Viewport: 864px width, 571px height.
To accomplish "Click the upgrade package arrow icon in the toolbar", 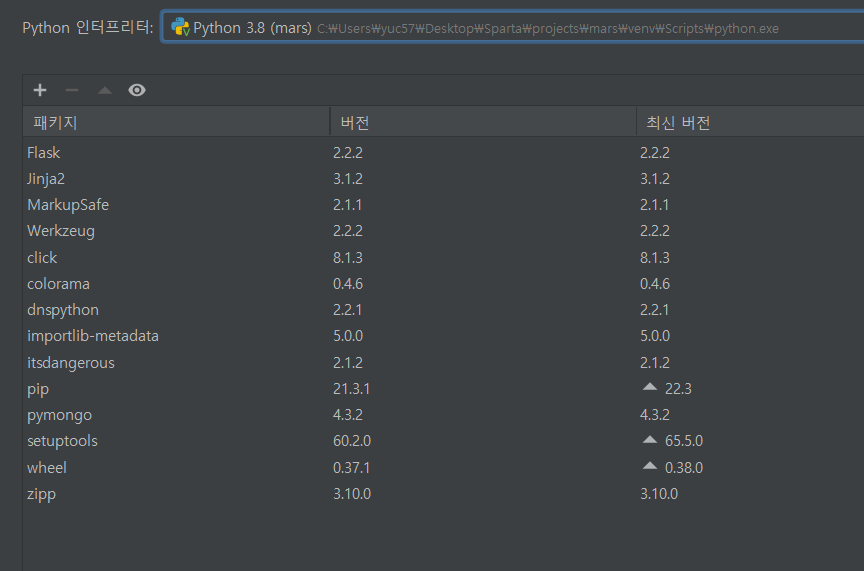I will click(x=105, y=90).
